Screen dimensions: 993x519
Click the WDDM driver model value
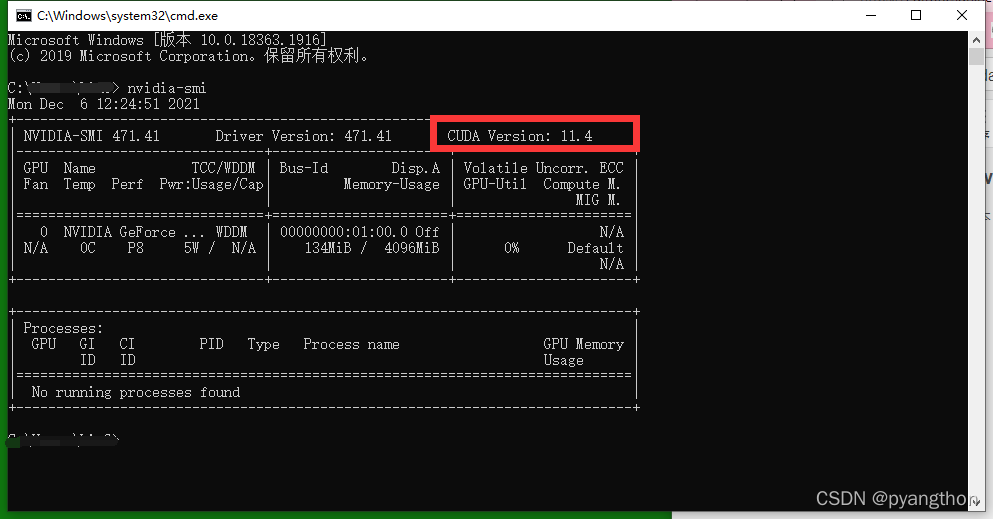[x=231, y=232]
